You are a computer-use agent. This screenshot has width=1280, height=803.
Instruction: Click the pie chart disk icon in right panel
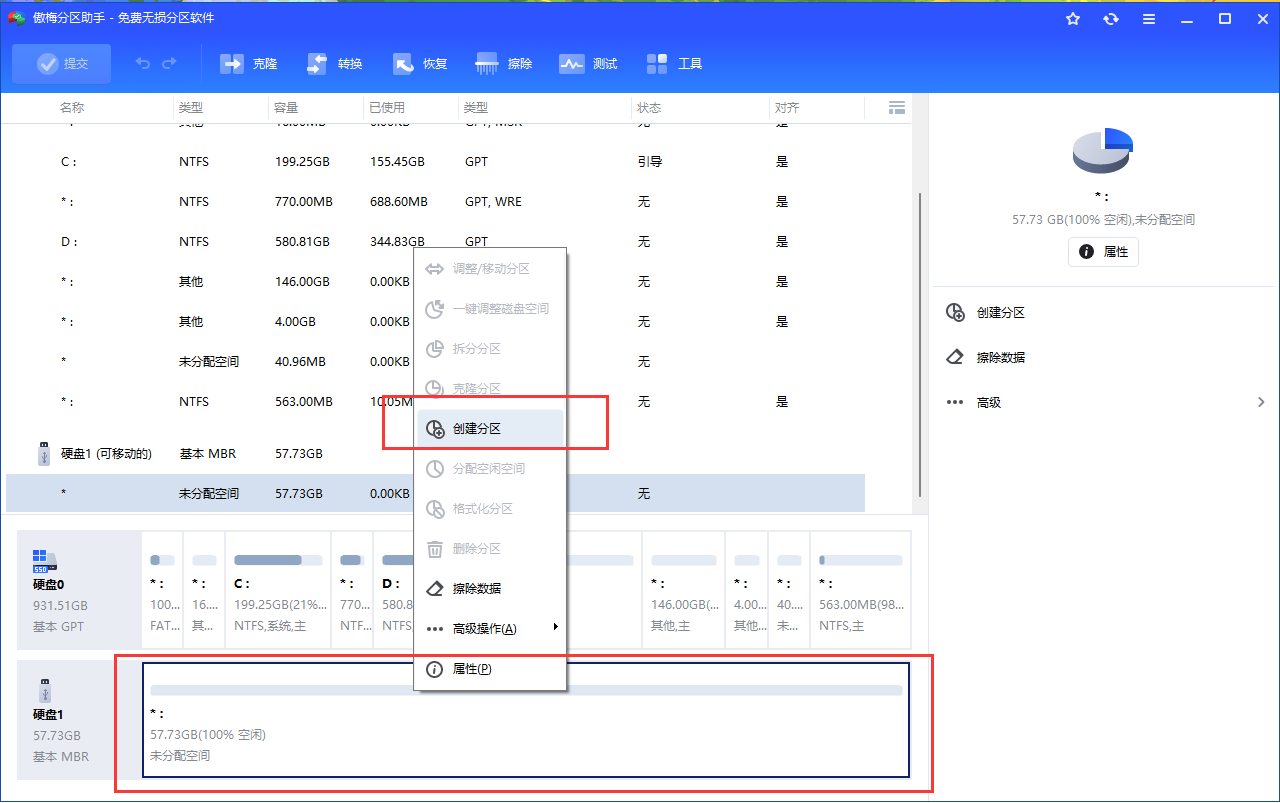(x=1102, y=151)
